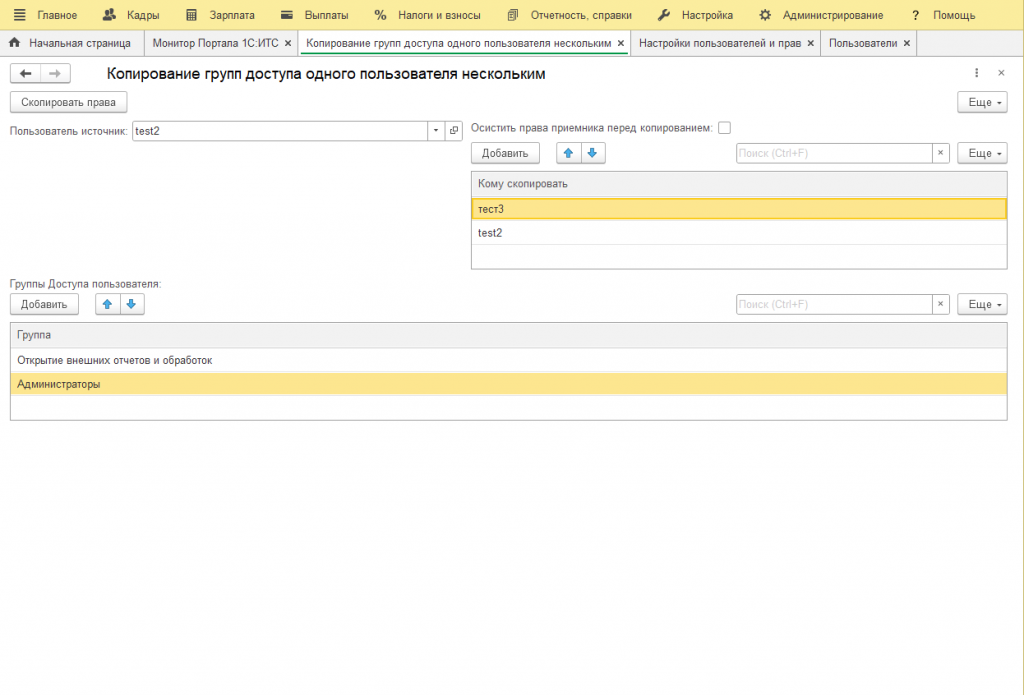The image size is (1024, 695).
Task: Clear the groups search with X icon
Action: tap(940, 304)
